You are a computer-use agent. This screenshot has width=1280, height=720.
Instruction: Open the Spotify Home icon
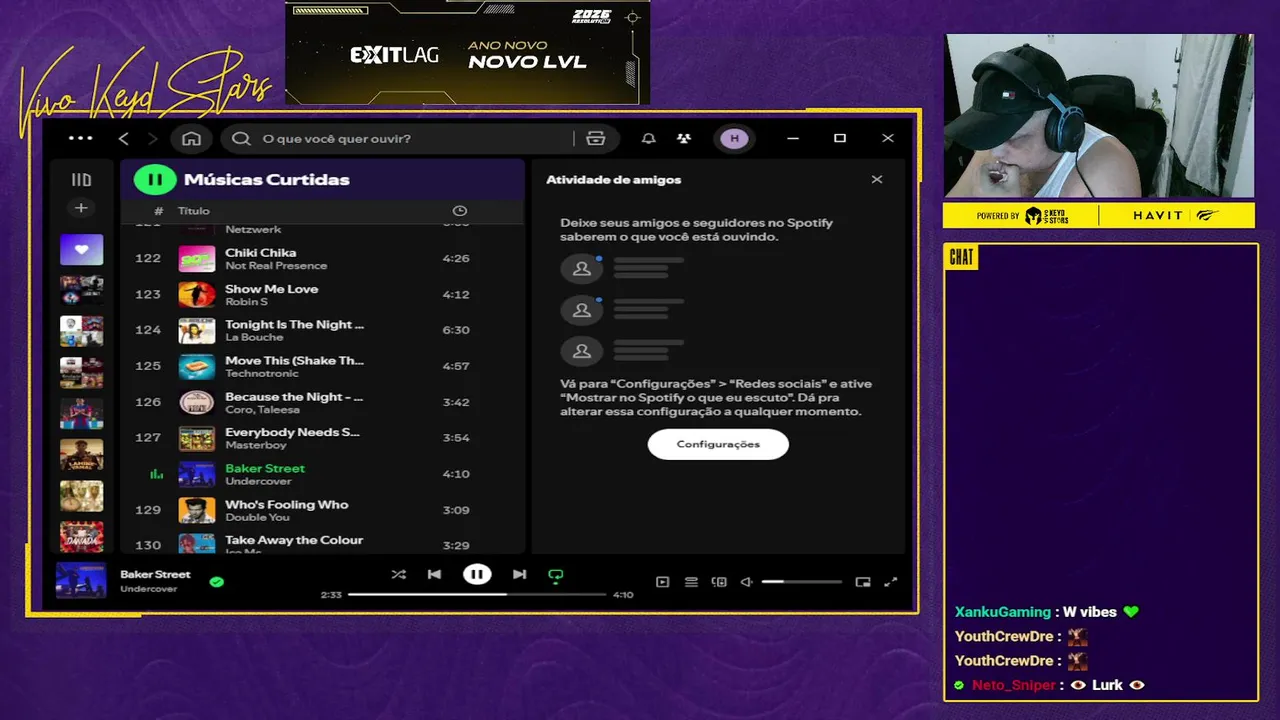191,139
